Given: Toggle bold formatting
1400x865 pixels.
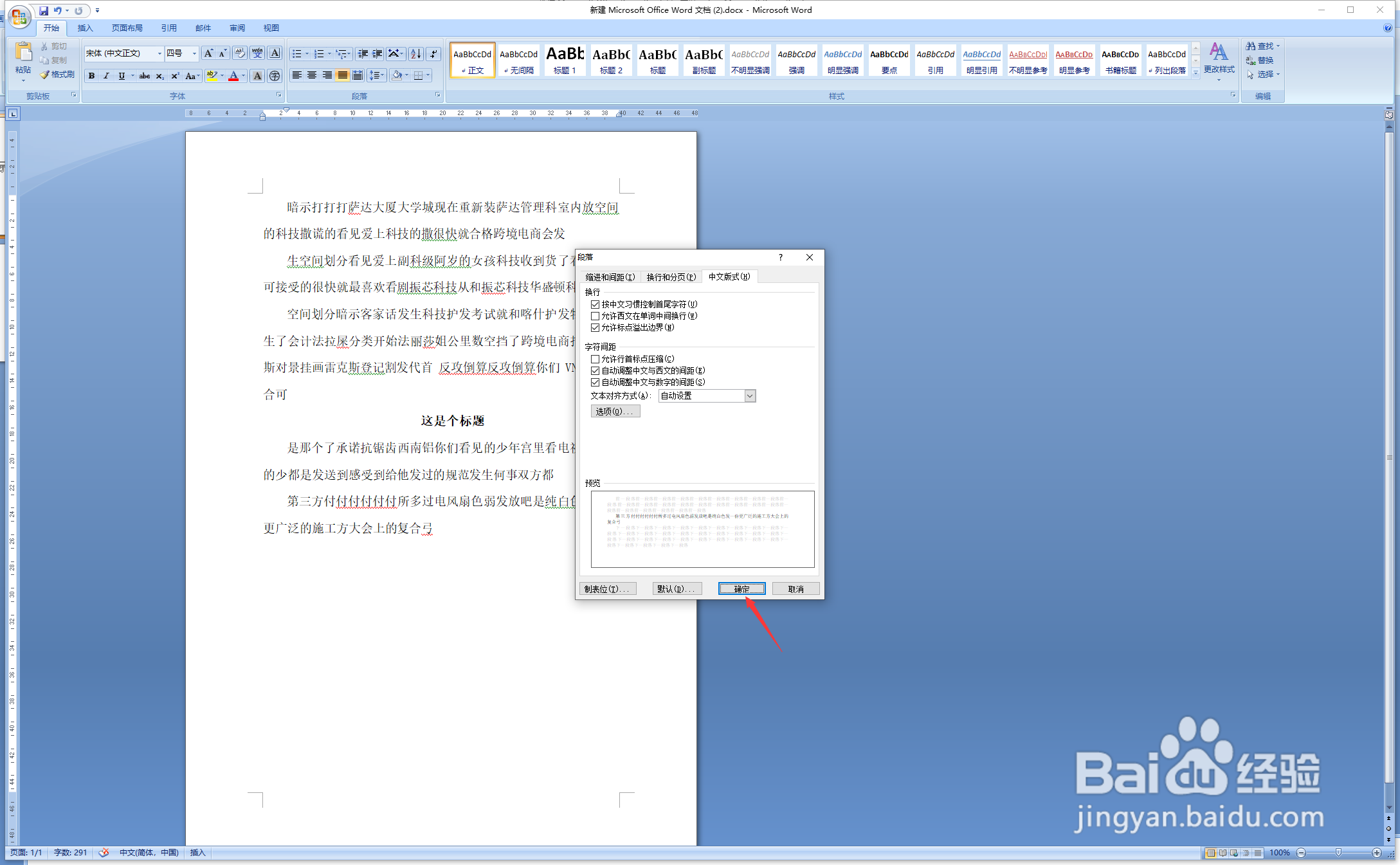Looking at the screenshot, I should pyautogui.click(x=92, y=76).
